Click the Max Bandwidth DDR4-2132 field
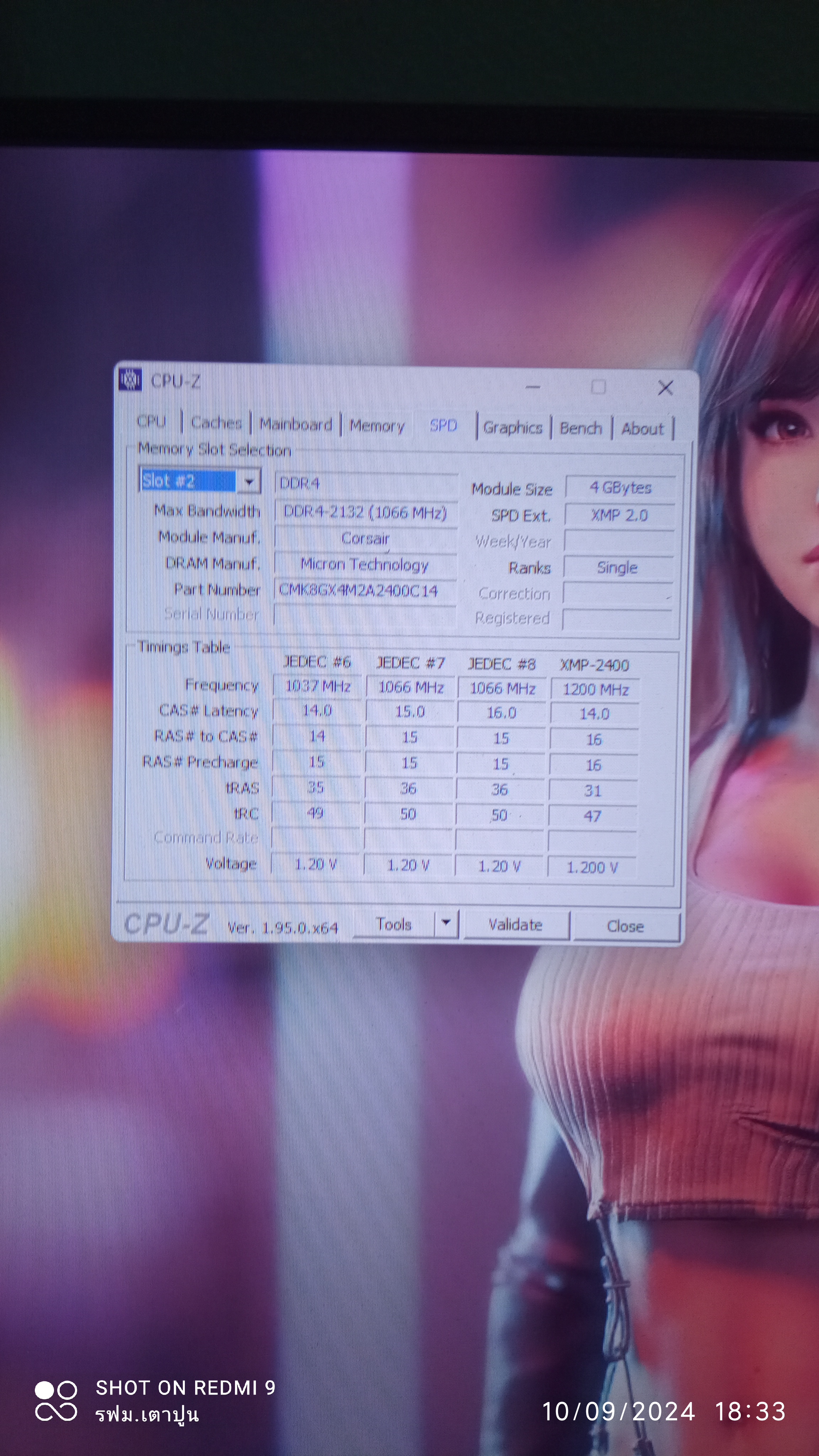 (x=365, y=512)
